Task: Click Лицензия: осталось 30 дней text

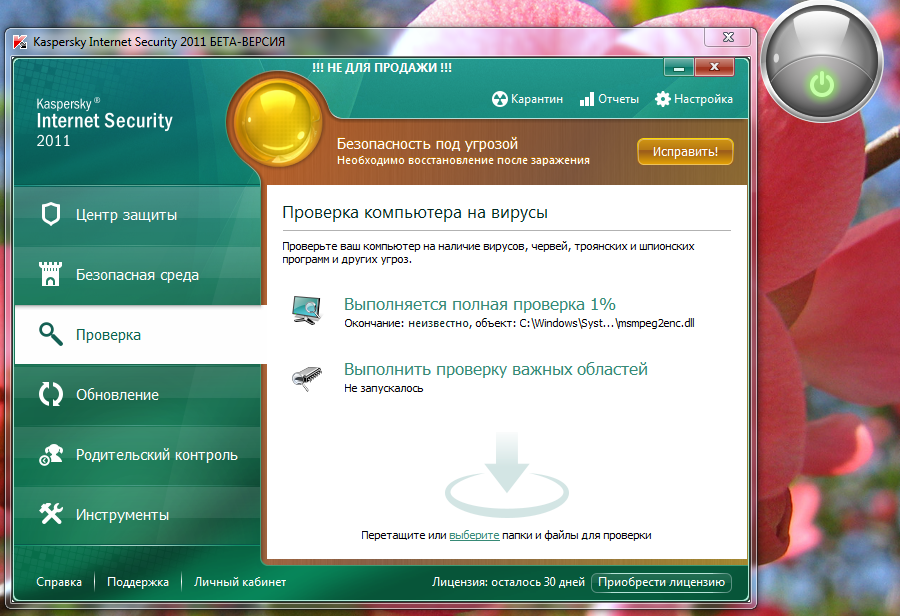Action: 508,582
